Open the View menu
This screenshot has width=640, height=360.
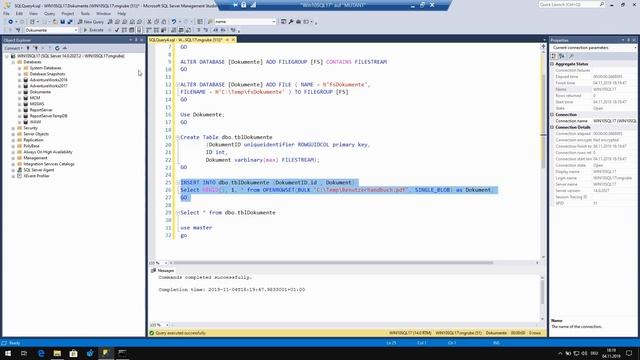(33, 13)
